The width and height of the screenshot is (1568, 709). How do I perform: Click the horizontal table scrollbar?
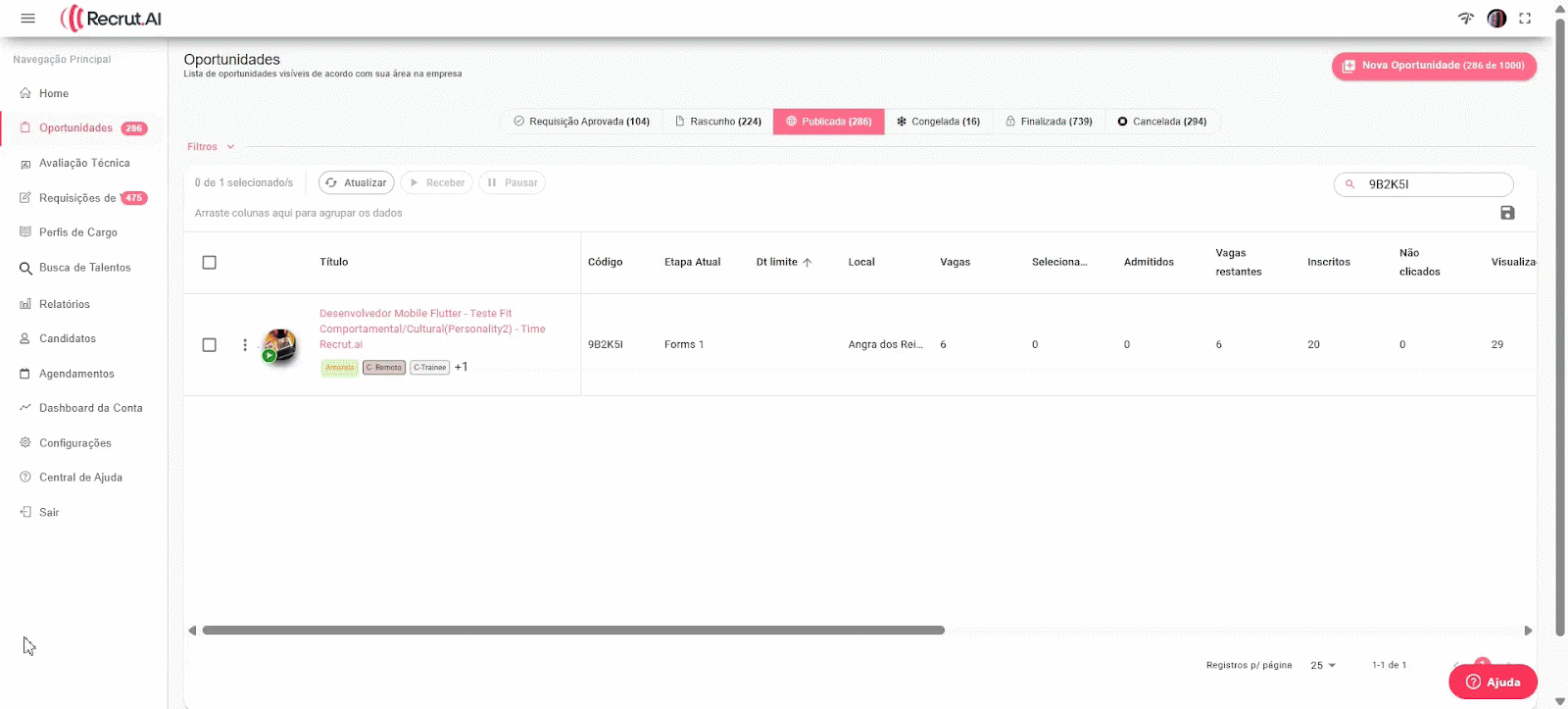[573, 631]
